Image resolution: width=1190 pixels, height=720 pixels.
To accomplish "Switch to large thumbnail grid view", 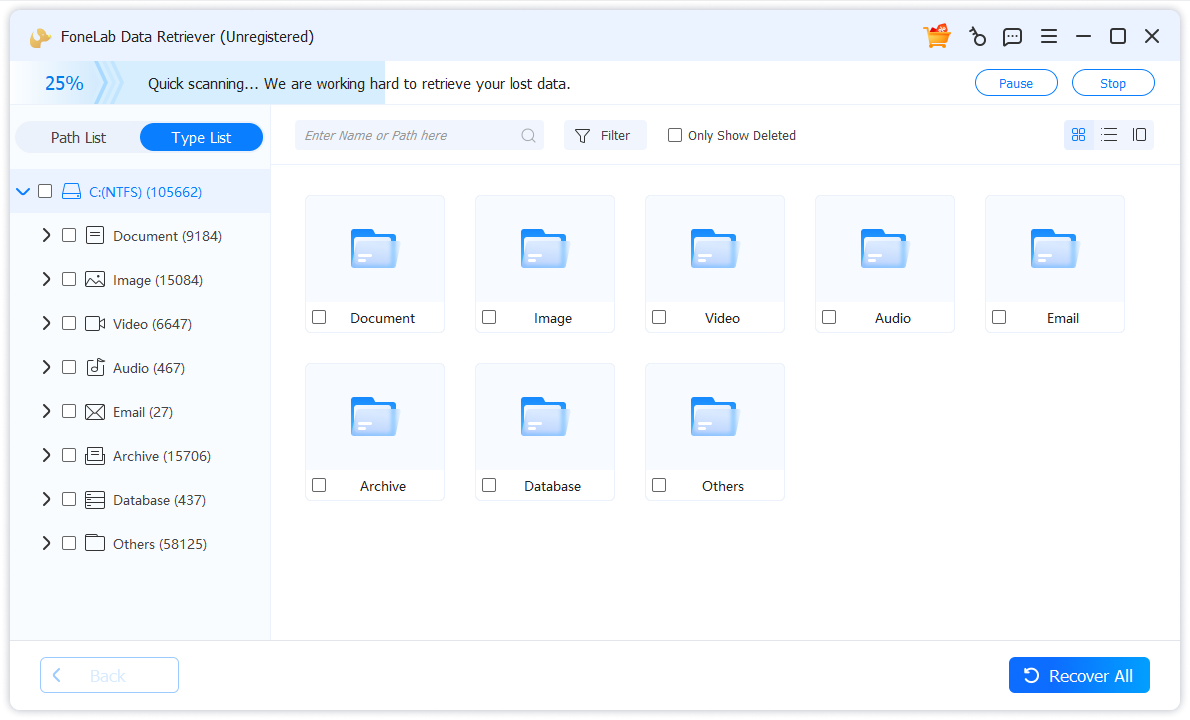I will click(x=1078, y=135).
